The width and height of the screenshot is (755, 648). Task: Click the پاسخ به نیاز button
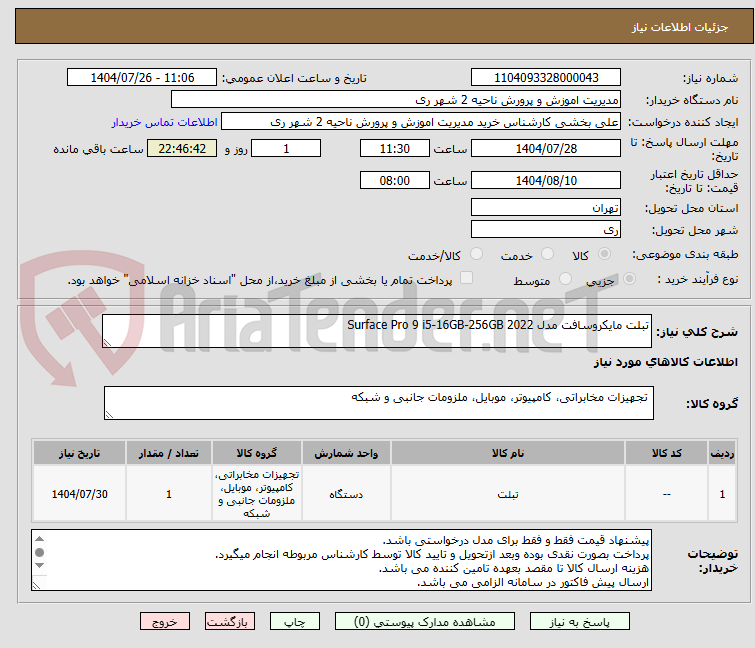580,622
